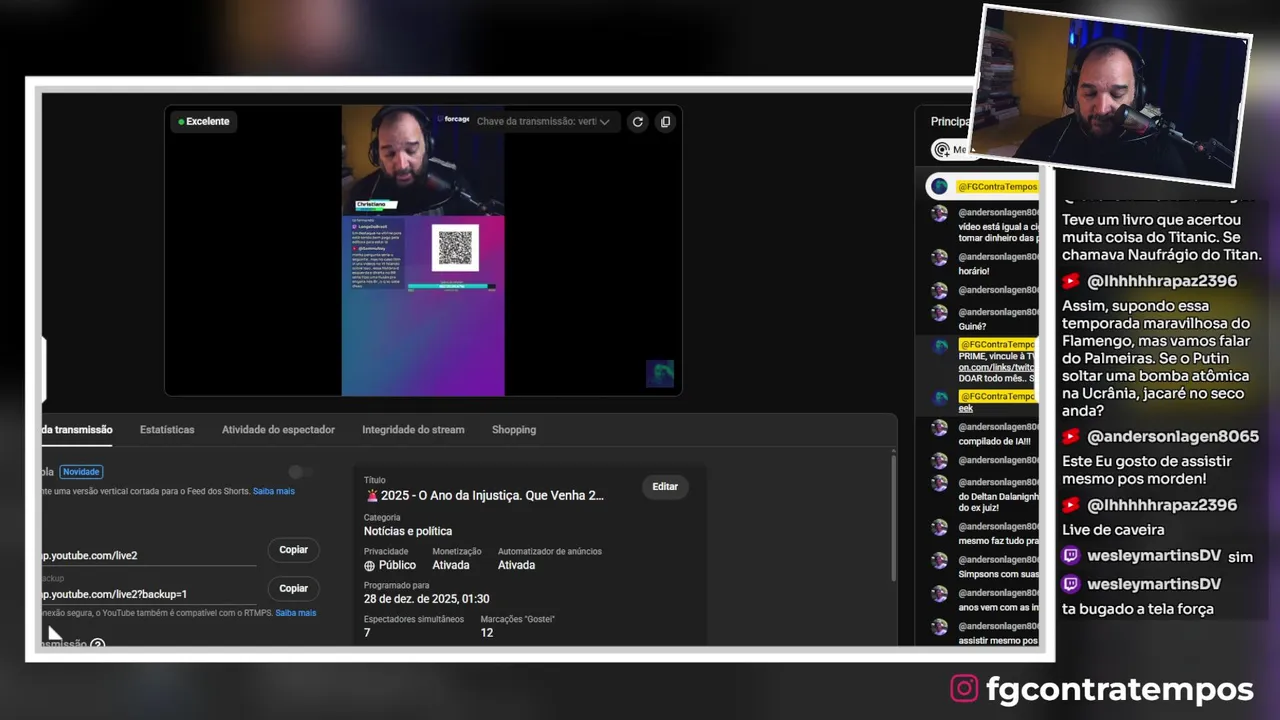Click YouTube icon beside @andersonlagen8065 overlay name
The width and height of the screenshot is (1280, 720).
(x=1071, y=437)
